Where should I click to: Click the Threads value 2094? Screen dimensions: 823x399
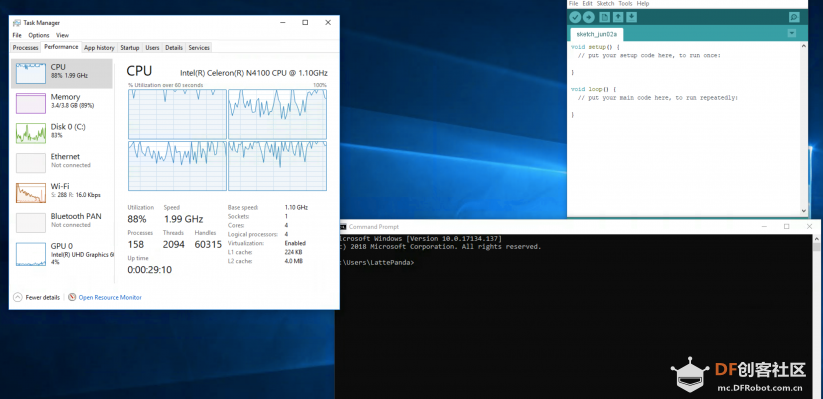(174, 245)
